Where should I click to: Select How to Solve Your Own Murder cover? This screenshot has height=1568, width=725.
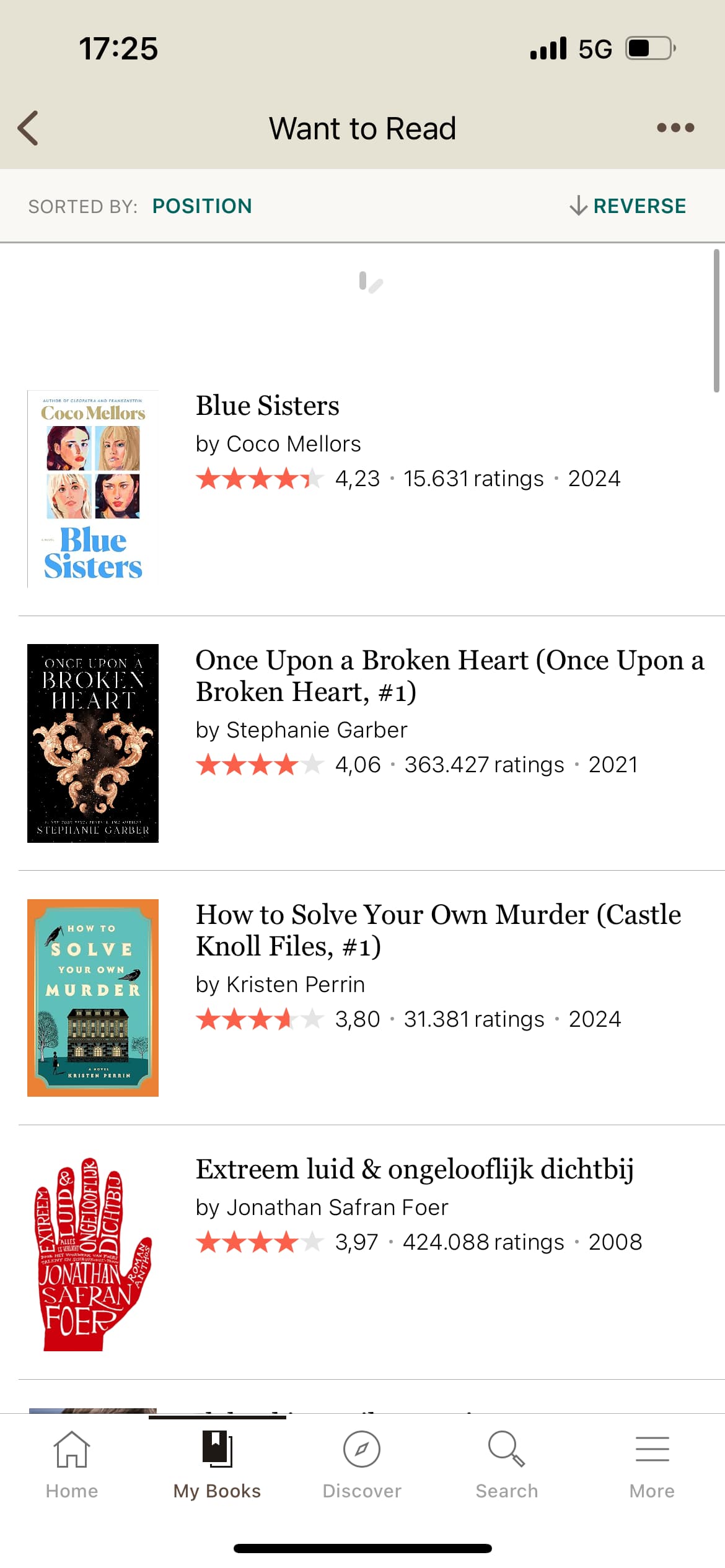(x=93, y=998)
